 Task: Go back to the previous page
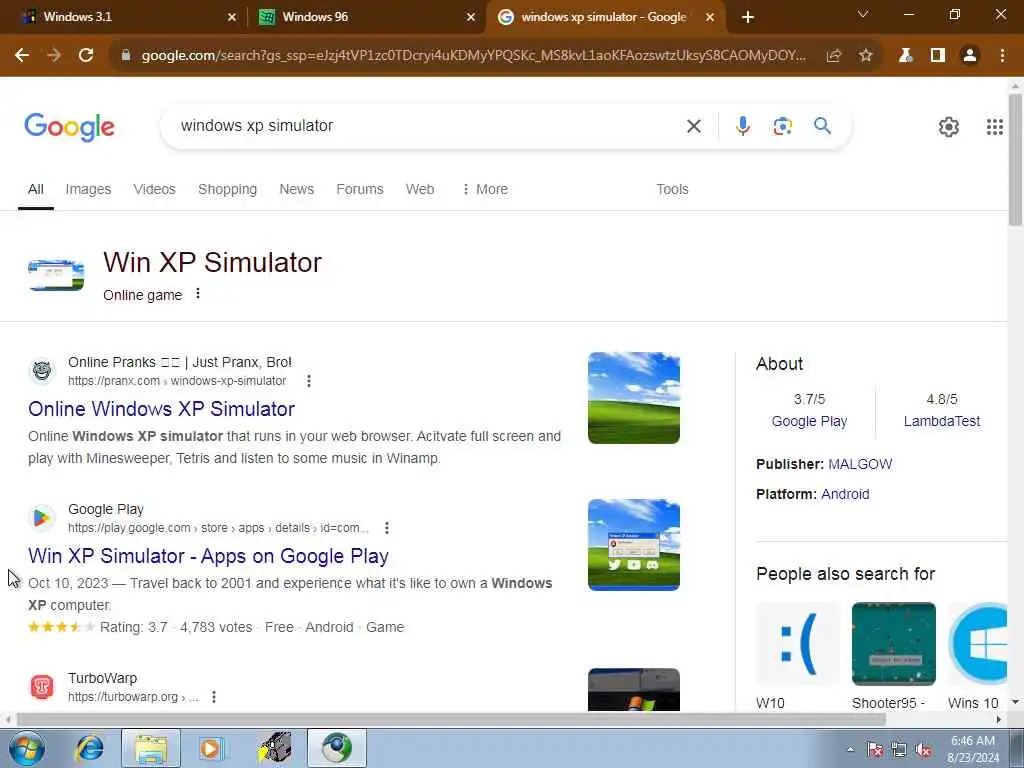pyautogui.click(x=22, y=56)
